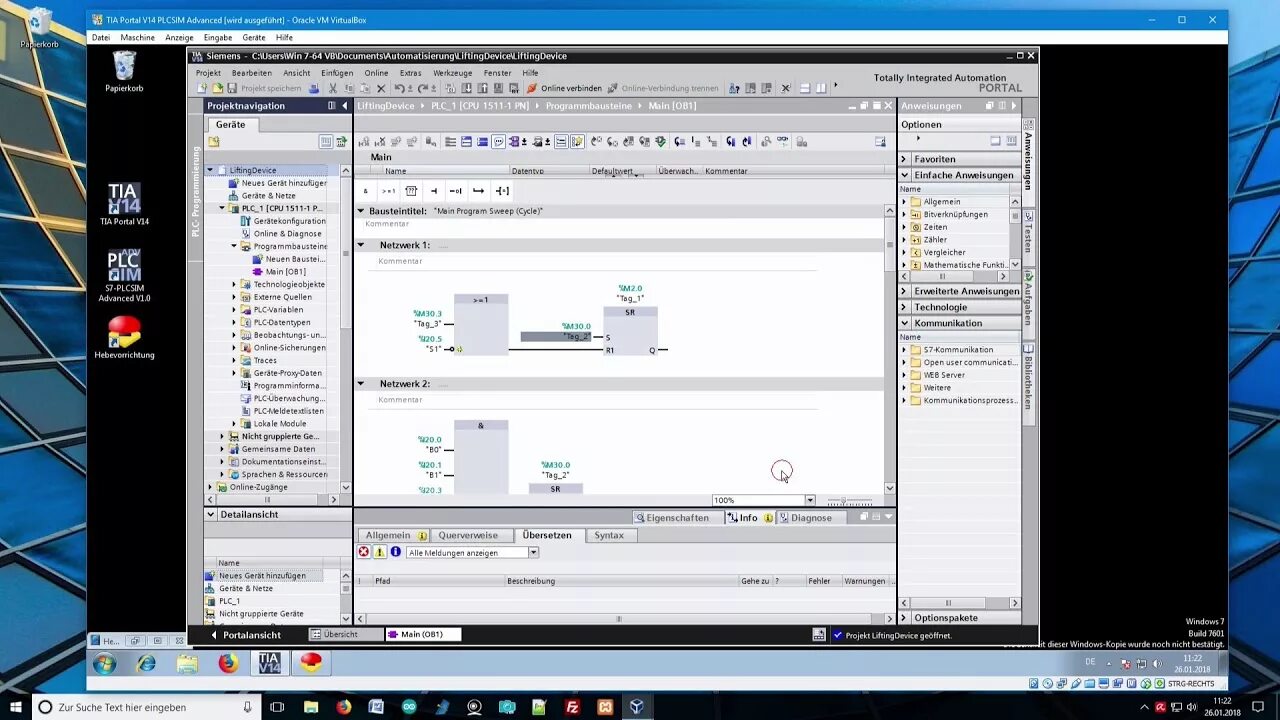The height and width of the screenshot is (720, 1280).
Task: Click the Online verbinden button
Action: [564, 88]
